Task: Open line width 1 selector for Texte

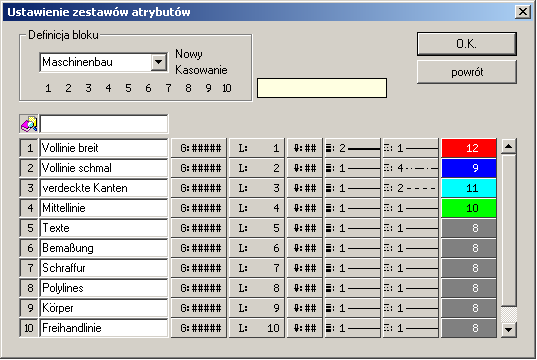Action: pyautogui.click(x=353, y=228)
